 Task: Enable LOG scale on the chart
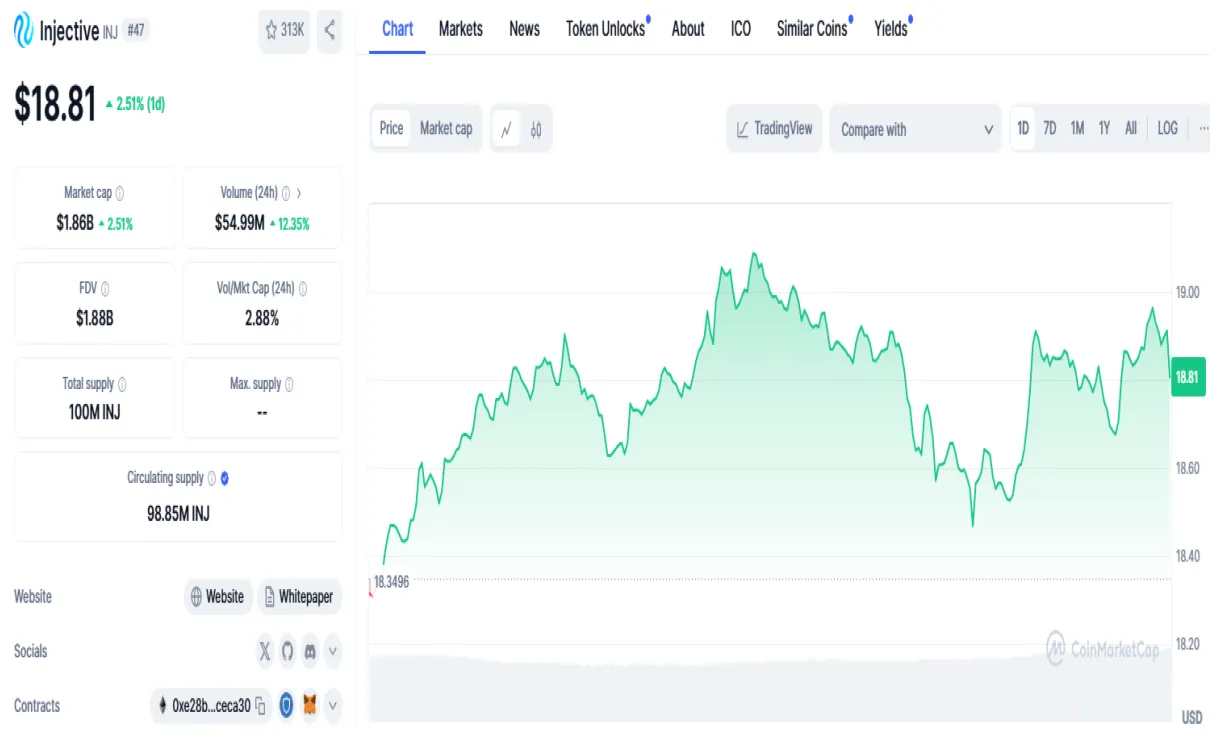(1166, 128)
